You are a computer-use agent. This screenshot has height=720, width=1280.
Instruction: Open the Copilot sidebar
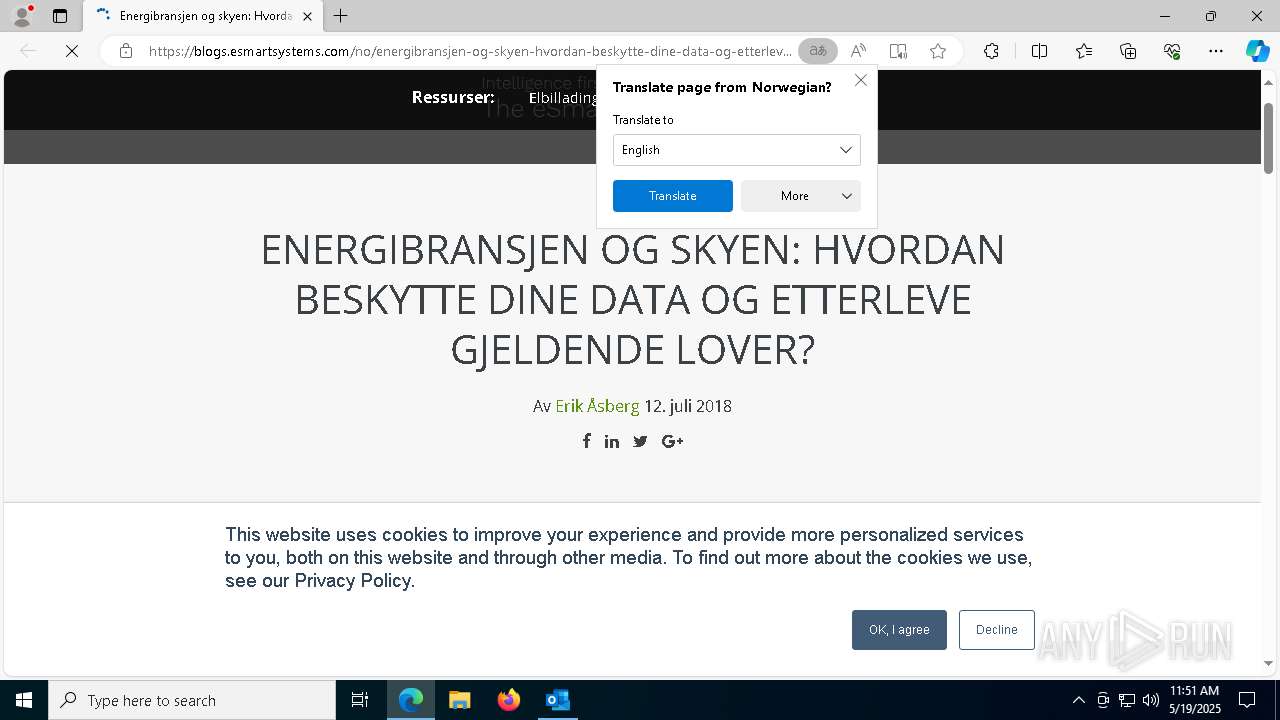[1257, 51]
